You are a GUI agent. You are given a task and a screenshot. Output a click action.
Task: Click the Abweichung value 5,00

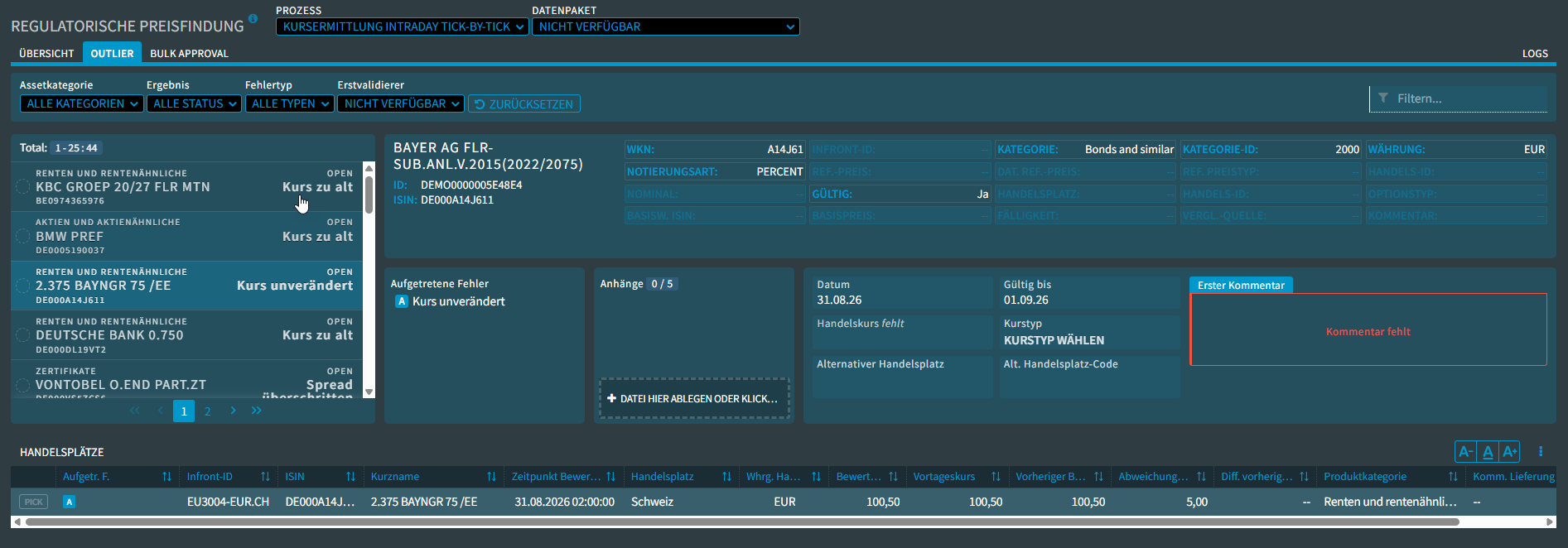(1196, 502)
